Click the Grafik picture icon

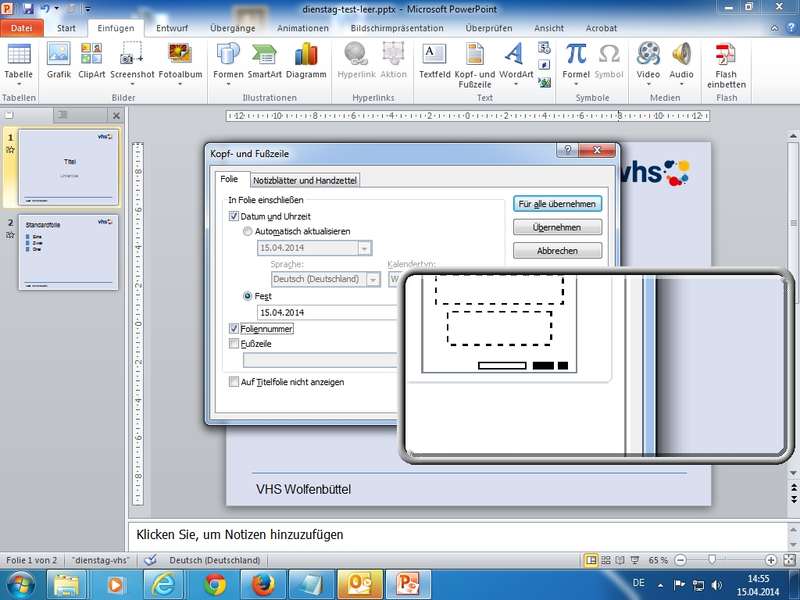pyautogui.click(x=59, y=60)
